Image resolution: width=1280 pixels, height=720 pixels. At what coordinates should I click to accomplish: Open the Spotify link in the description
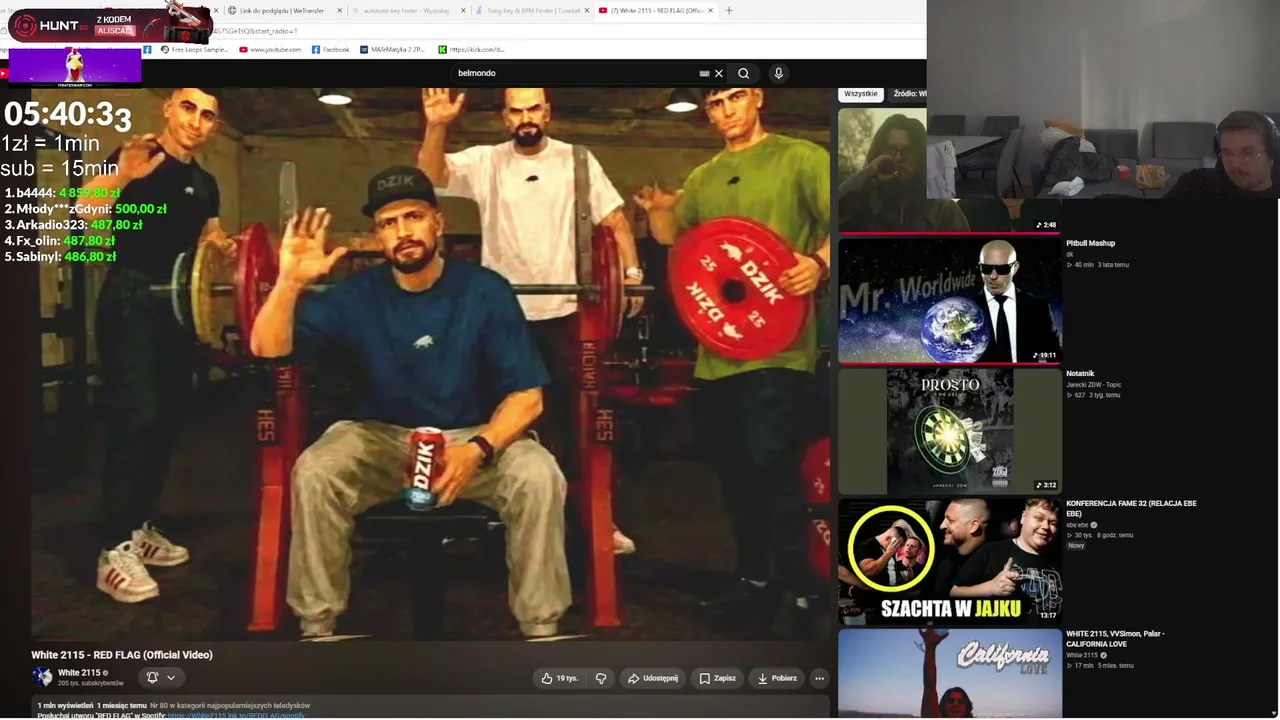pyautogui.click(x=236, y=715)
